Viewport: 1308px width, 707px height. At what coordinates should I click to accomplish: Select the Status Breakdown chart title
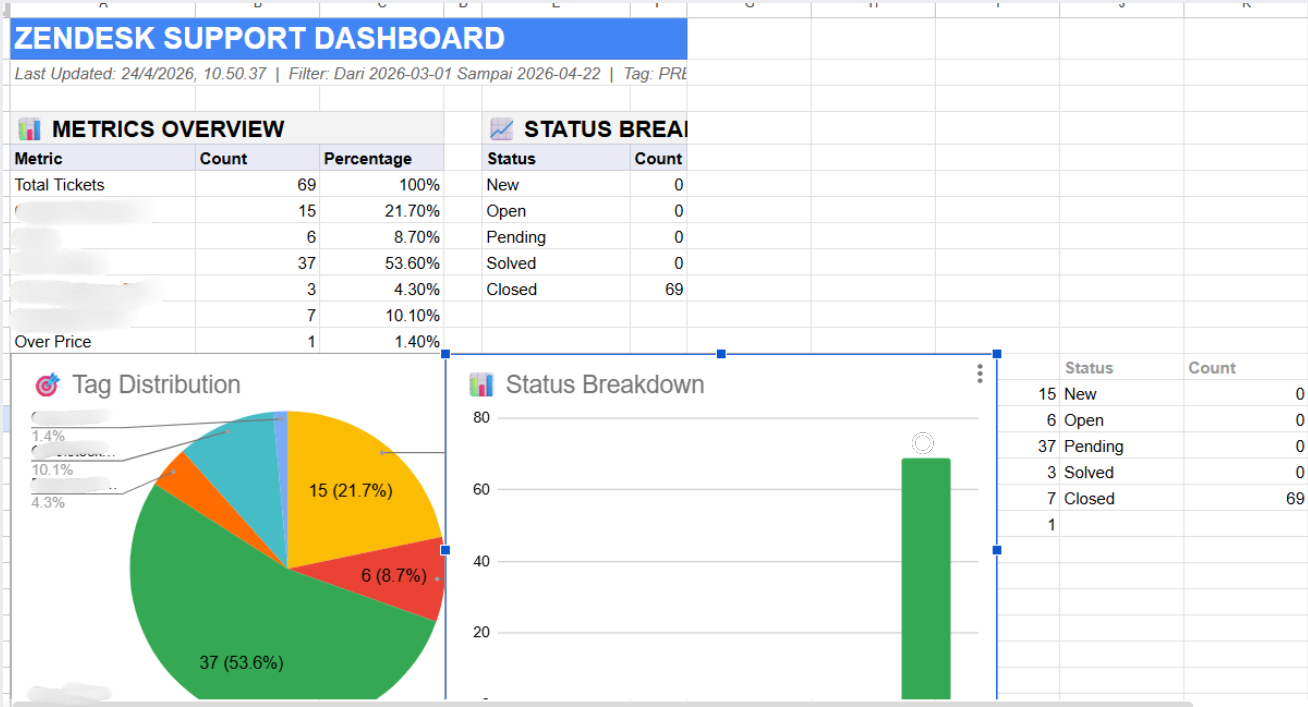(605, 385)
